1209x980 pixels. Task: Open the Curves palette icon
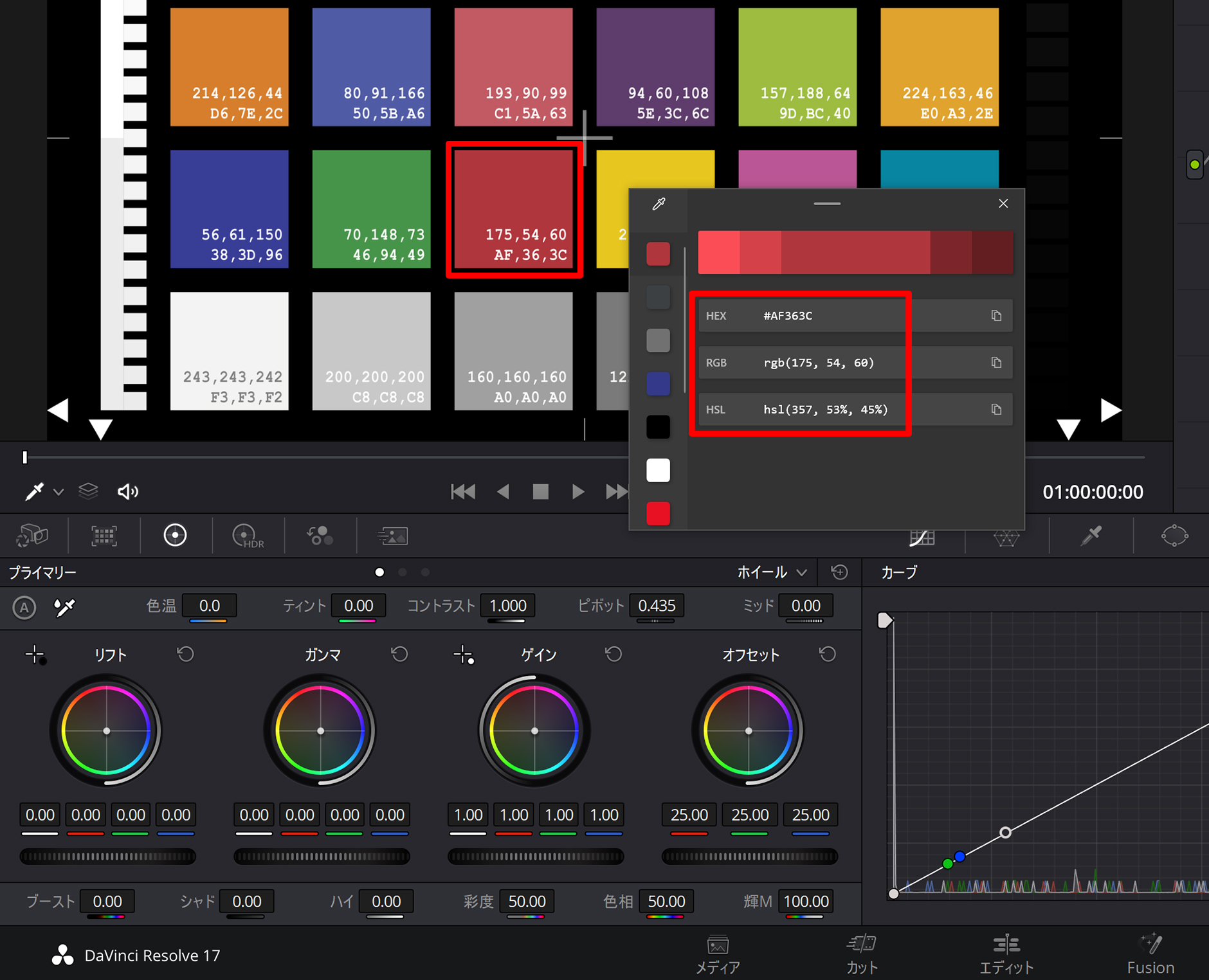(922, 537)
